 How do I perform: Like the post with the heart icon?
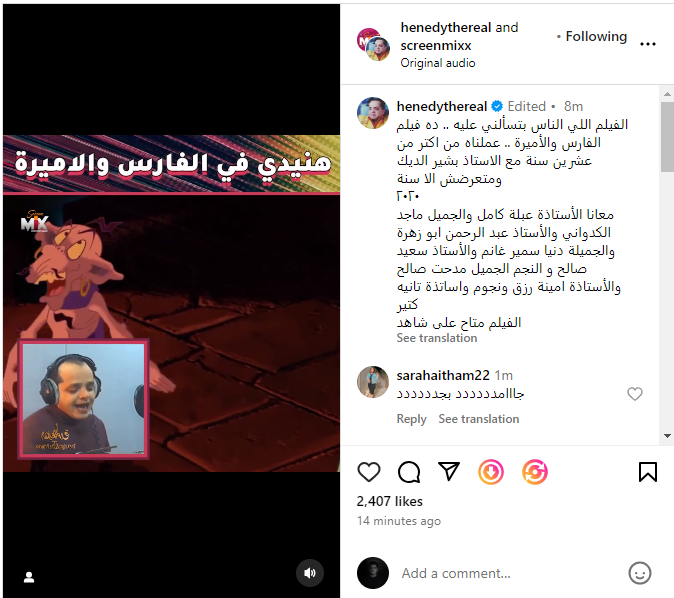point(369,472)
